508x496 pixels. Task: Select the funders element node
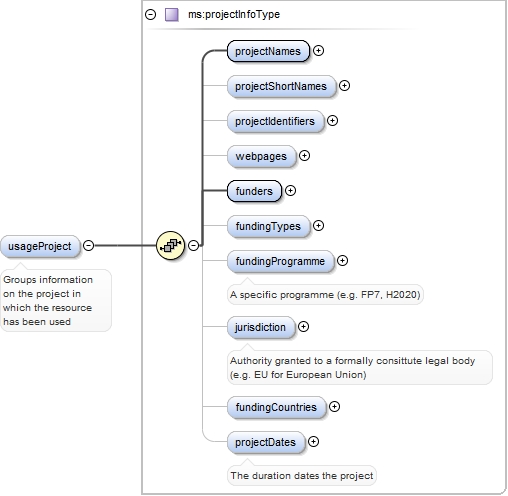(254, 191)
